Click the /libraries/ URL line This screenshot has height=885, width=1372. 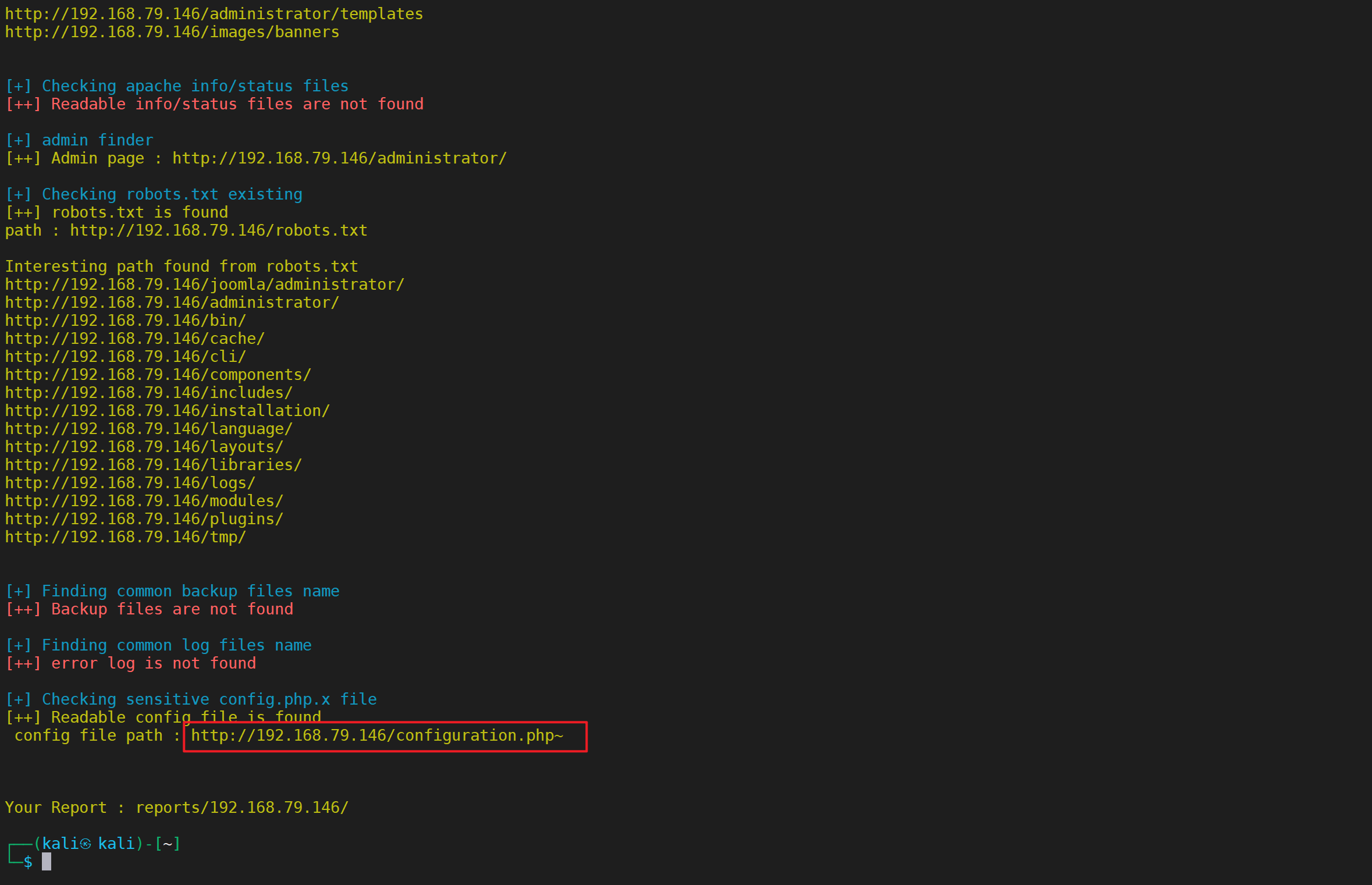[154, 465]
